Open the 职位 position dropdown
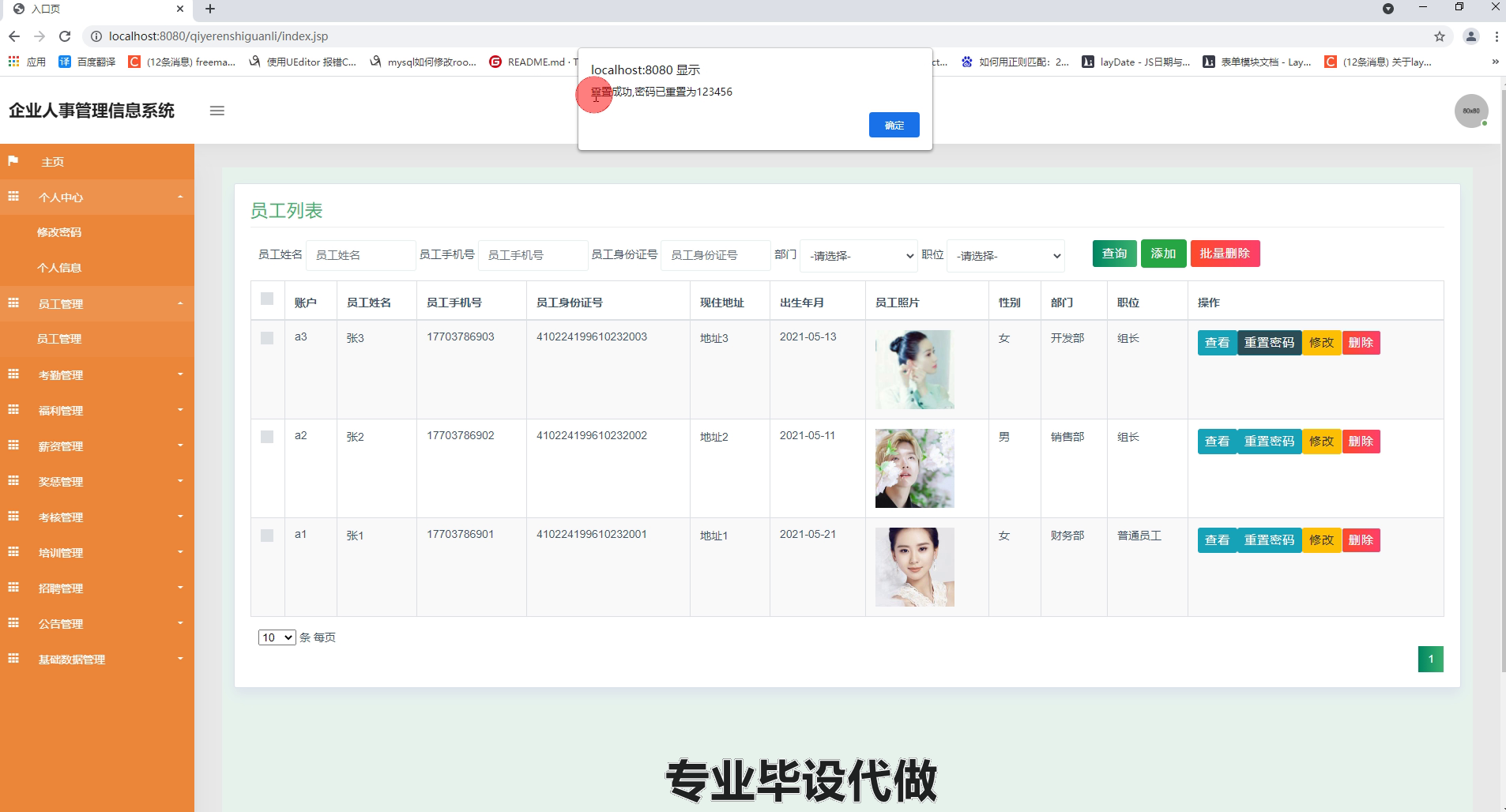The width and height of the screenshot is (1506, 812). (1005, 256)
